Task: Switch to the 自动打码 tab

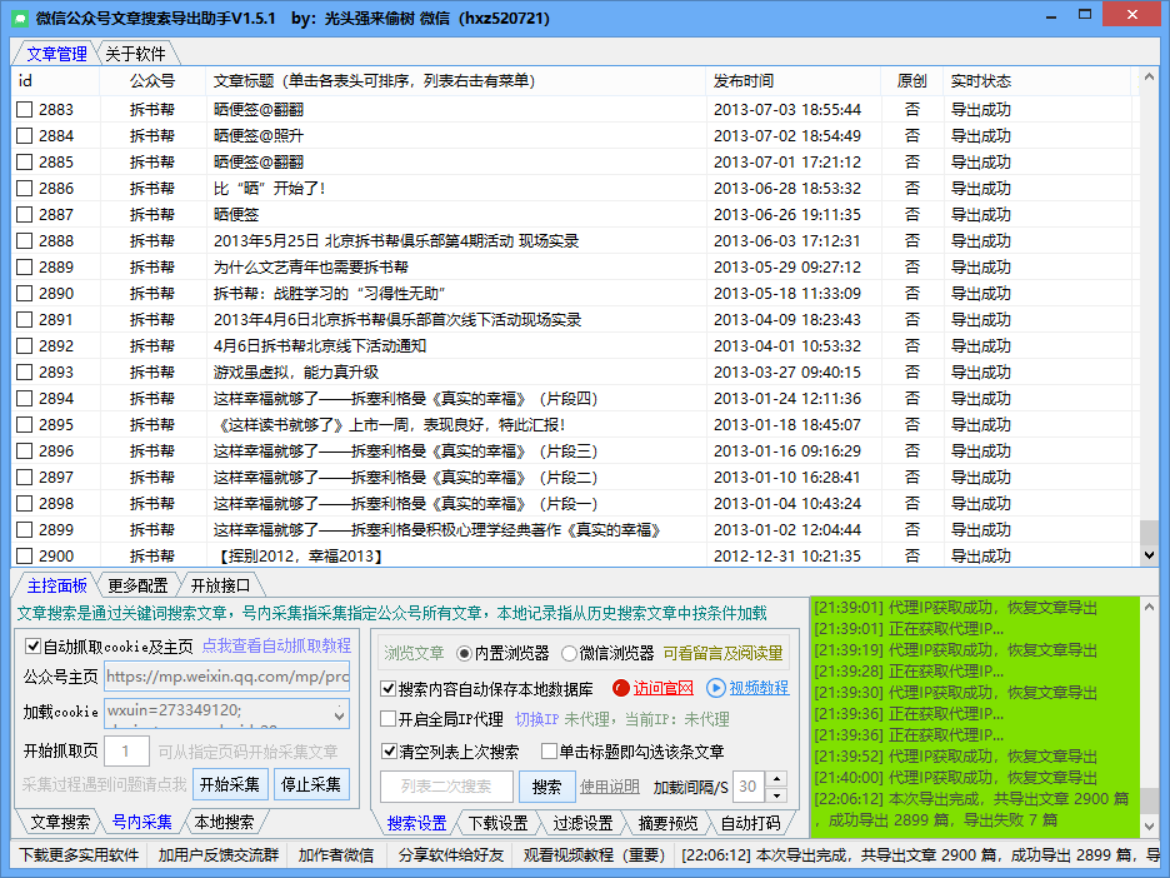Action: pos(750,823)
